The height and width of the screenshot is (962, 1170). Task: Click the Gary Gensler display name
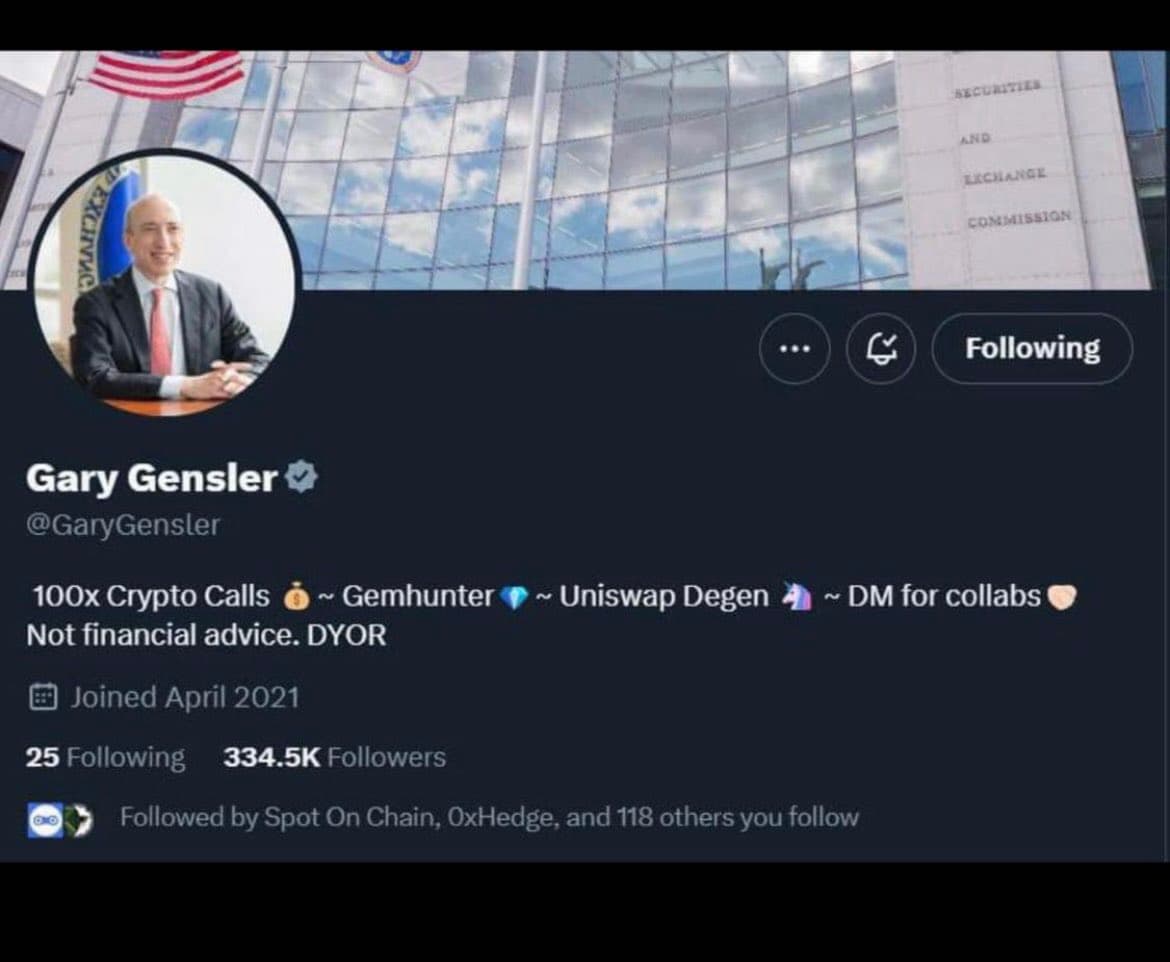pos(152,478)
